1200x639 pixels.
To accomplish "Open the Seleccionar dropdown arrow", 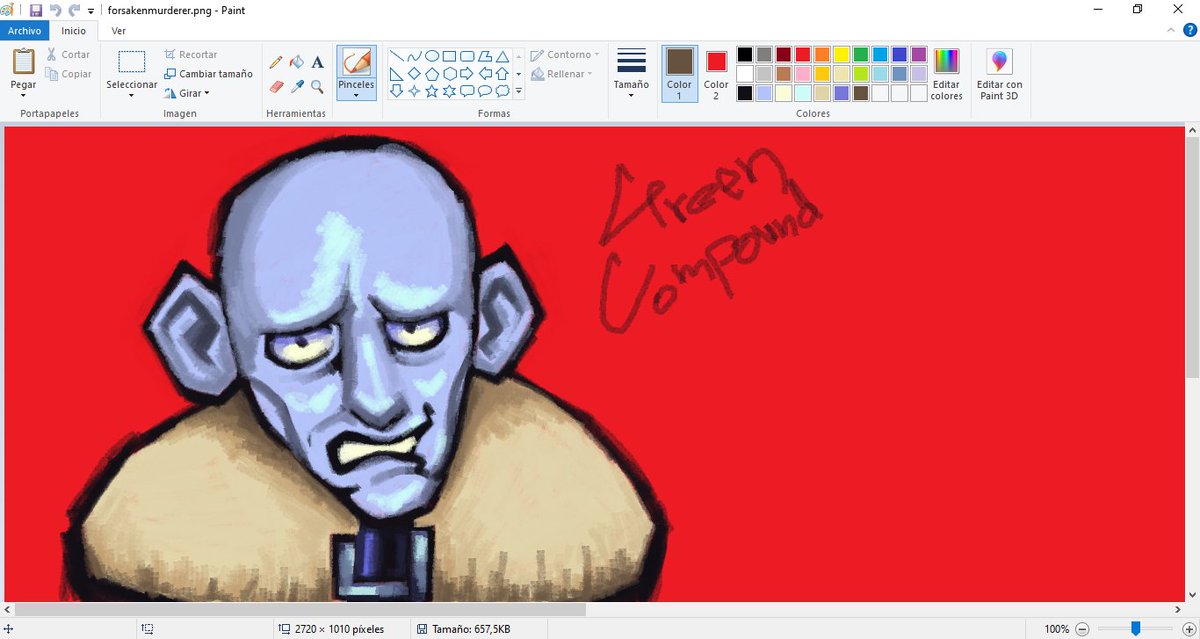I will (132, 96).
